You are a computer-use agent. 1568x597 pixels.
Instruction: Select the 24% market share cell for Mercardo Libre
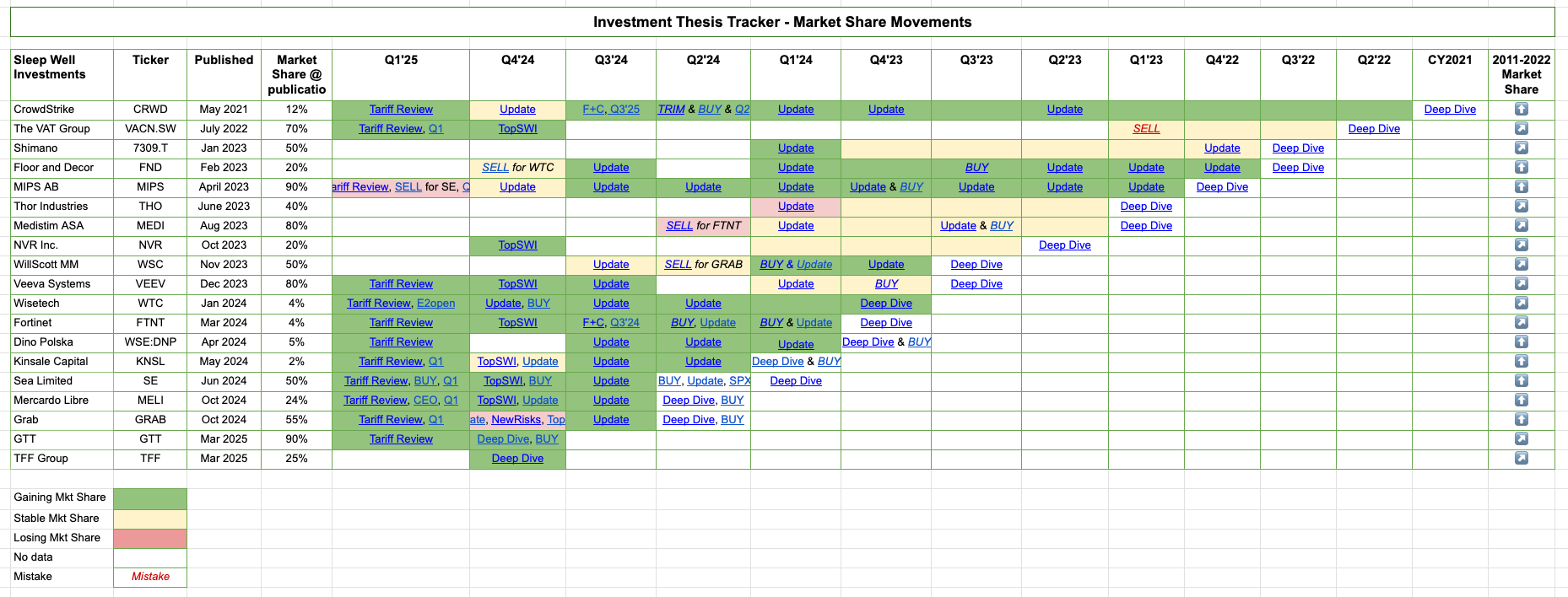(296, 400)
